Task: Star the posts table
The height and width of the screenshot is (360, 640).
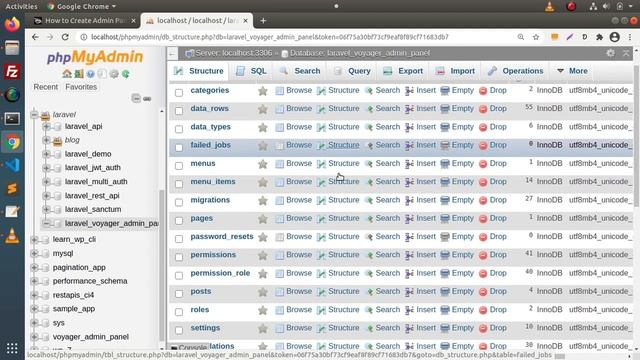Action: (x=263, y=292)
